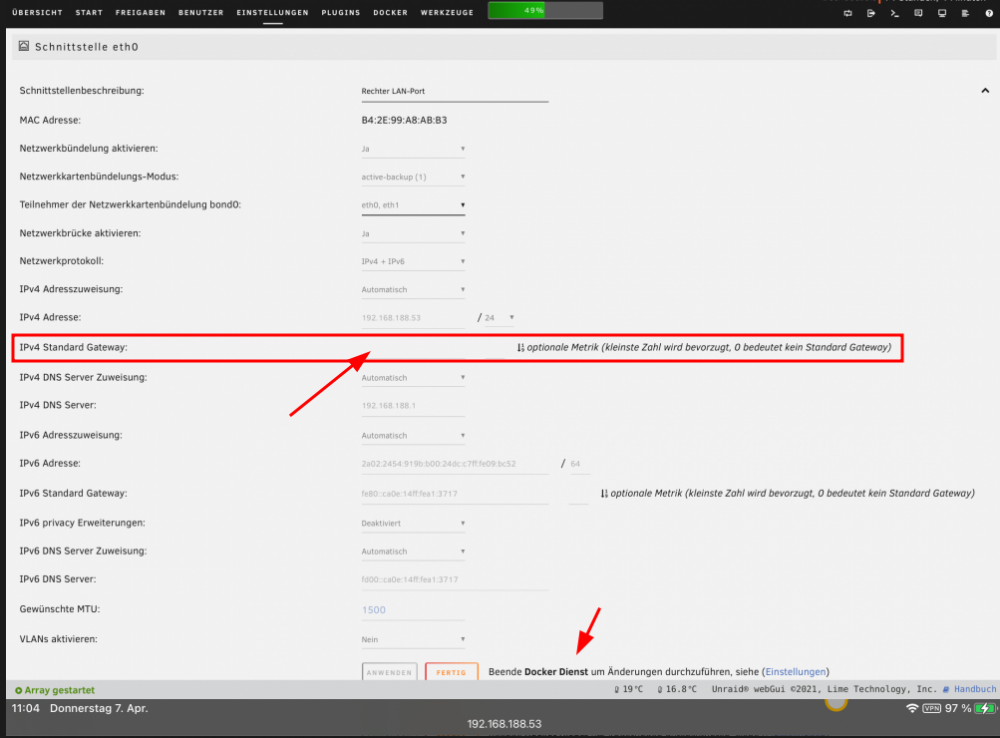This screenshot has height=738, width=1000.
Task: Open the Handbuch link in the footer
Action: click(x=974, y=689)
